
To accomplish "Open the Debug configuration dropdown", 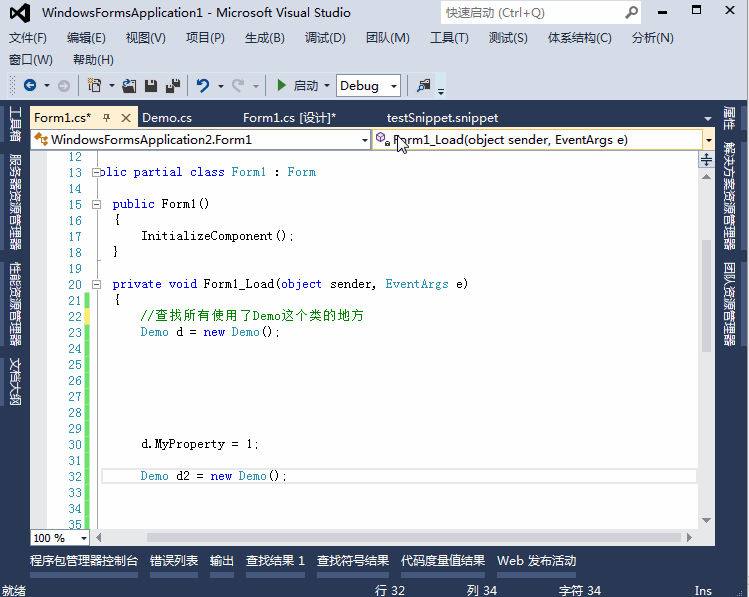I will point(393,86).
